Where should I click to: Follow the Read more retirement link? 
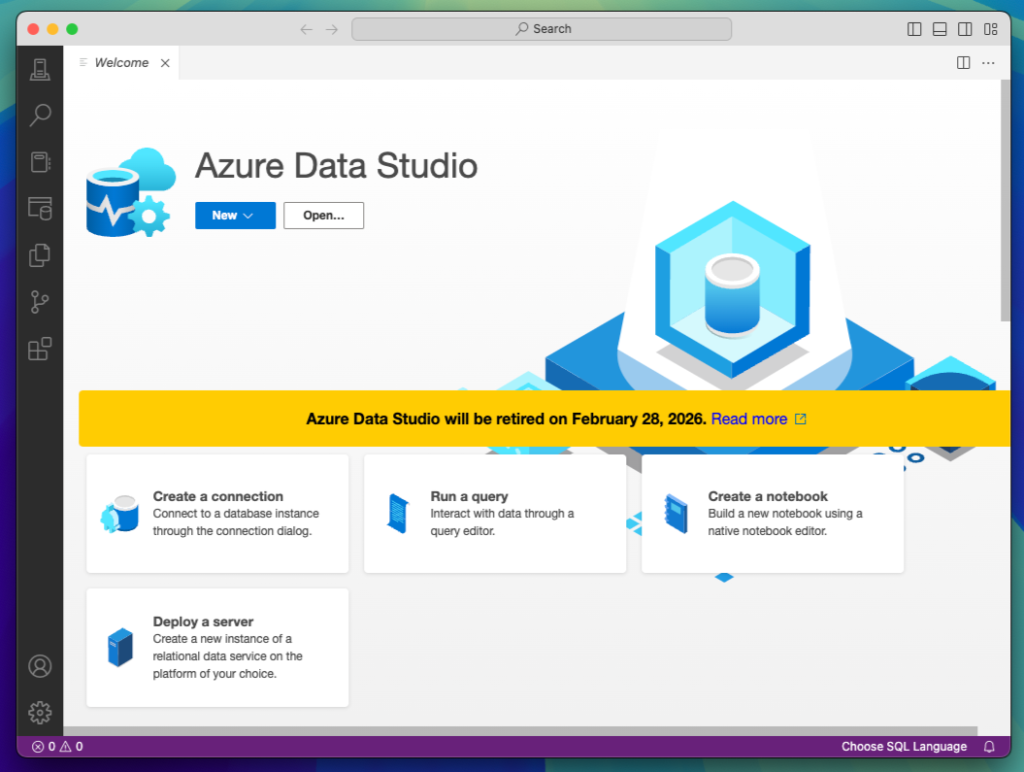pos(749,419)
